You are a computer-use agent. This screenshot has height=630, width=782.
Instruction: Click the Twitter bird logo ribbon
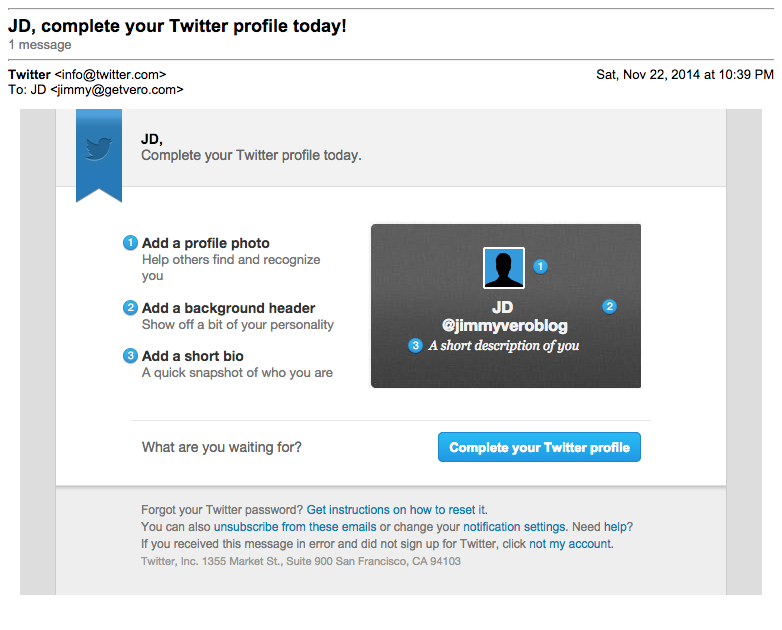pyautogui.click(x=98, y=150)
